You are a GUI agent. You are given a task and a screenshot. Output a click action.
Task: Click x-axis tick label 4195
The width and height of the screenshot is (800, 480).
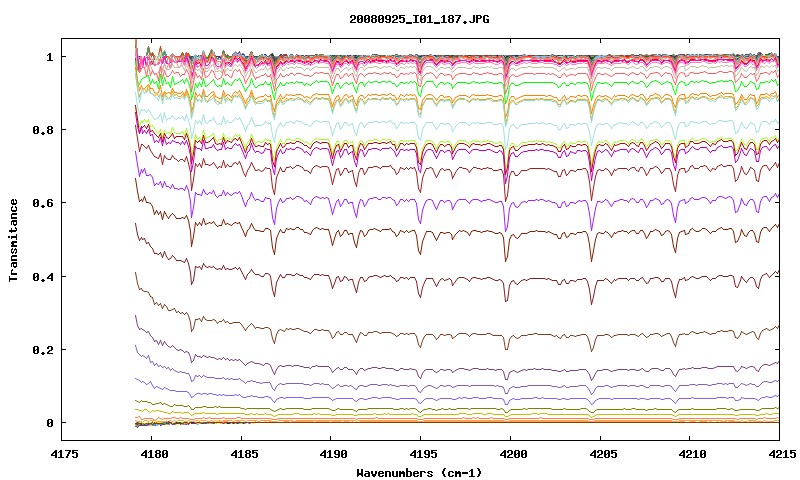[424, 454]
